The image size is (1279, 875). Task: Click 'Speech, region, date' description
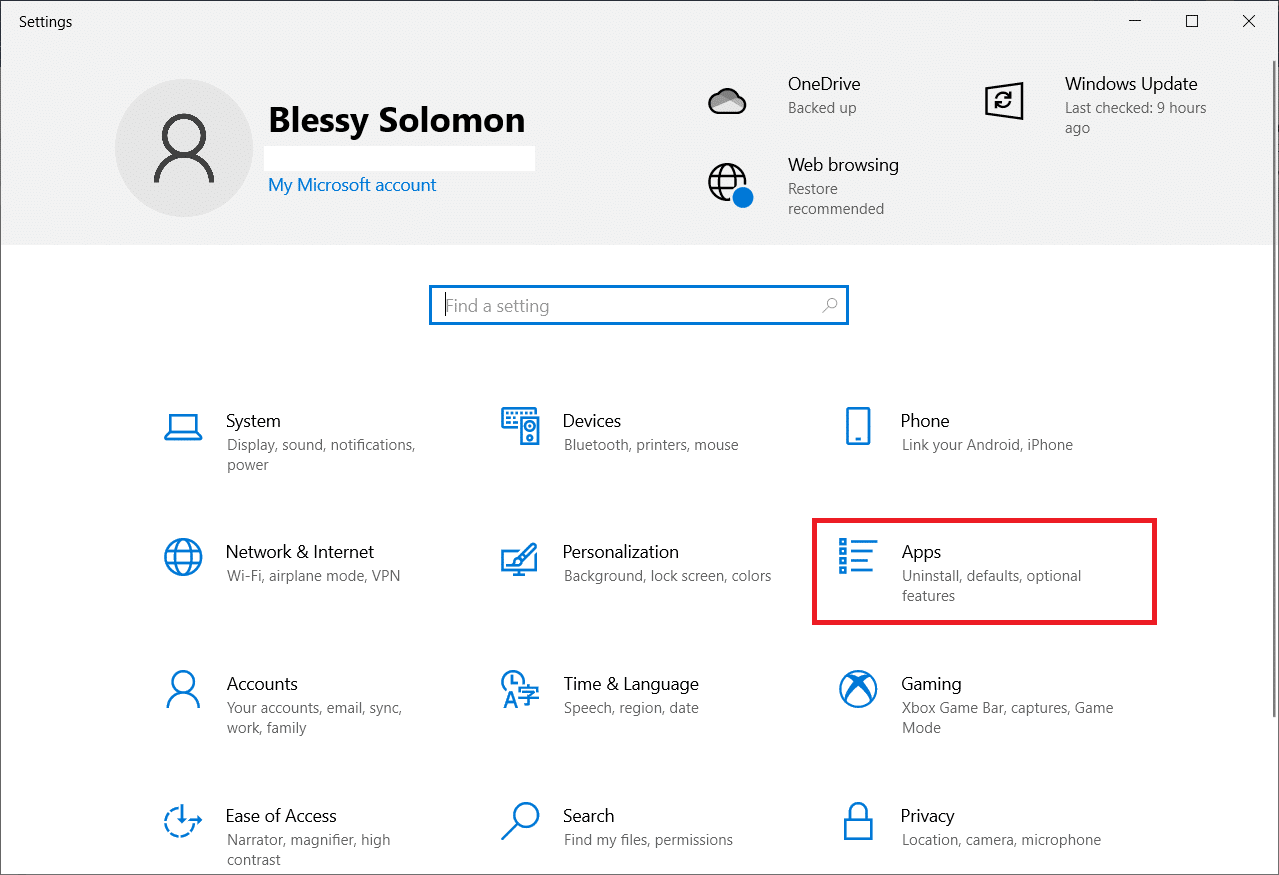pyautogui.click(x=631, y=708)
